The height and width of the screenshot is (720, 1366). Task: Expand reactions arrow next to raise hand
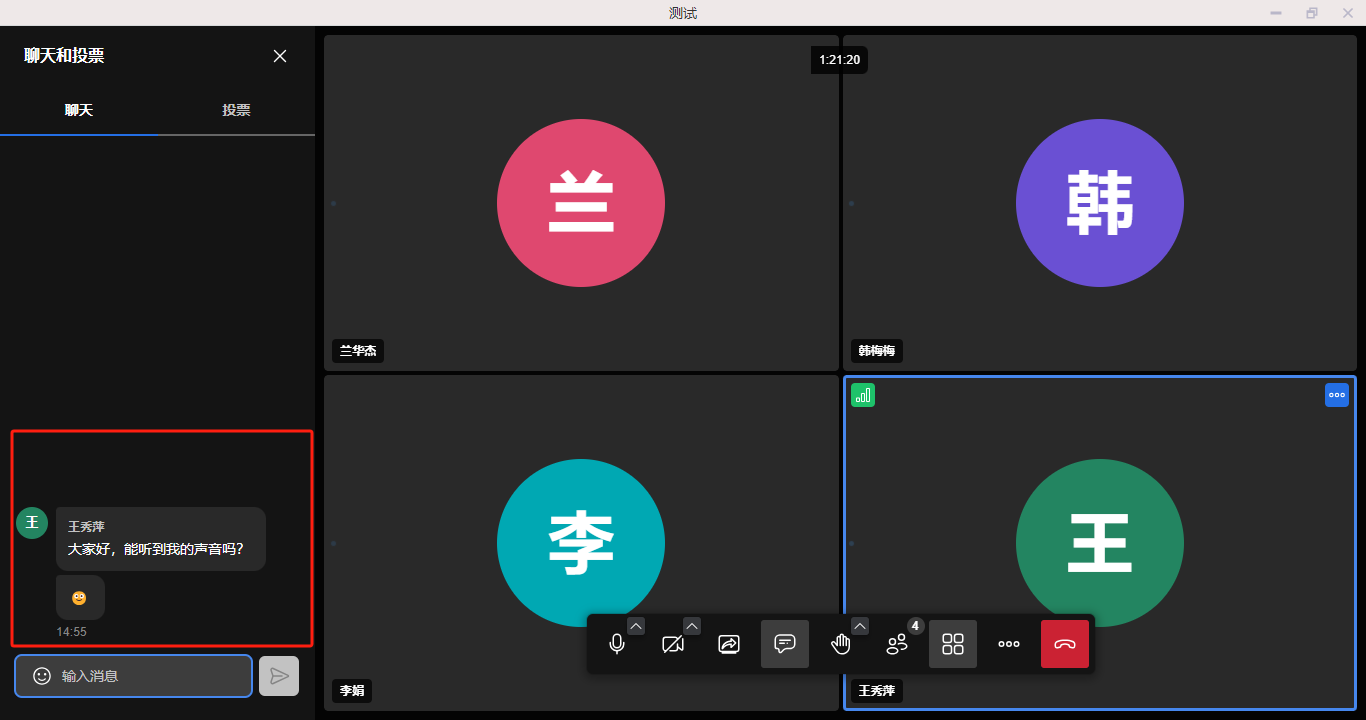[860, 626]
